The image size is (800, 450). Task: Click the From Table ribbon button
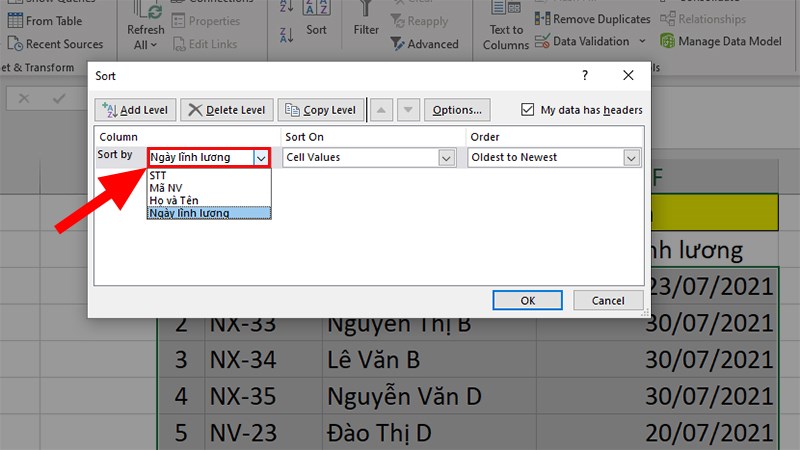click(x=45, y=21)
